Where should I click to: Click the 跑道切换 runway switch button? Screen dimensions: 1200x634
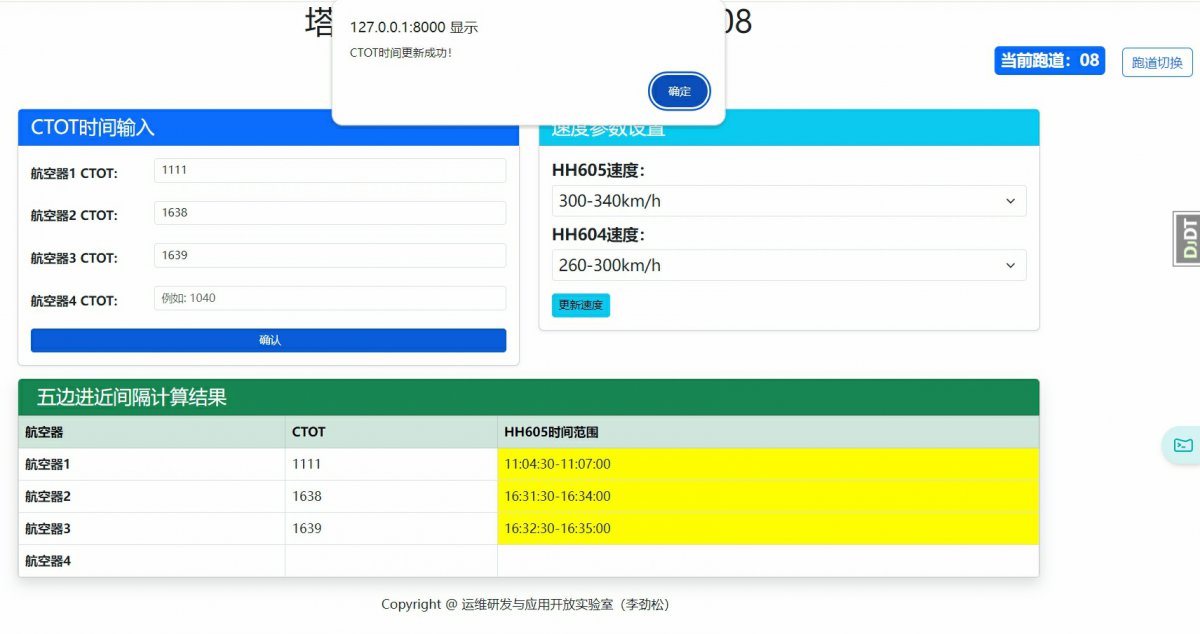click(1156, 61)
